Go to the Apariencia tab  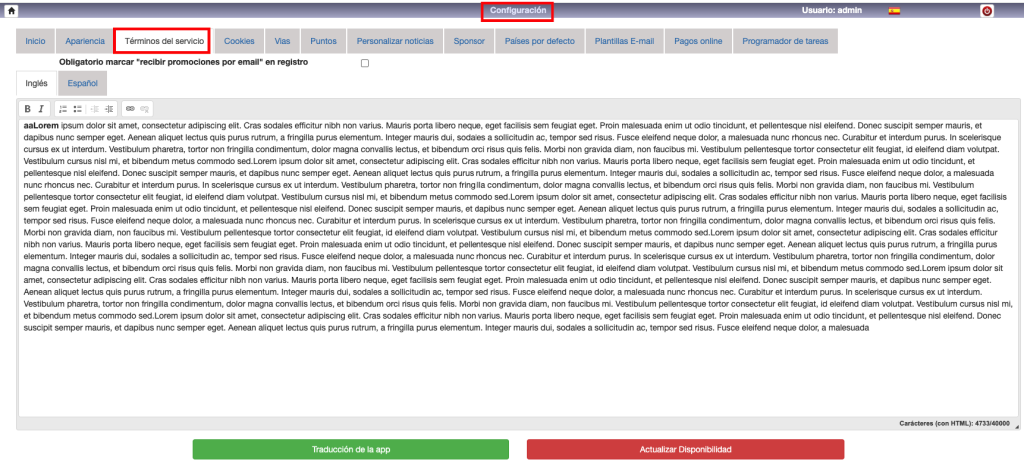pos(84,41)
